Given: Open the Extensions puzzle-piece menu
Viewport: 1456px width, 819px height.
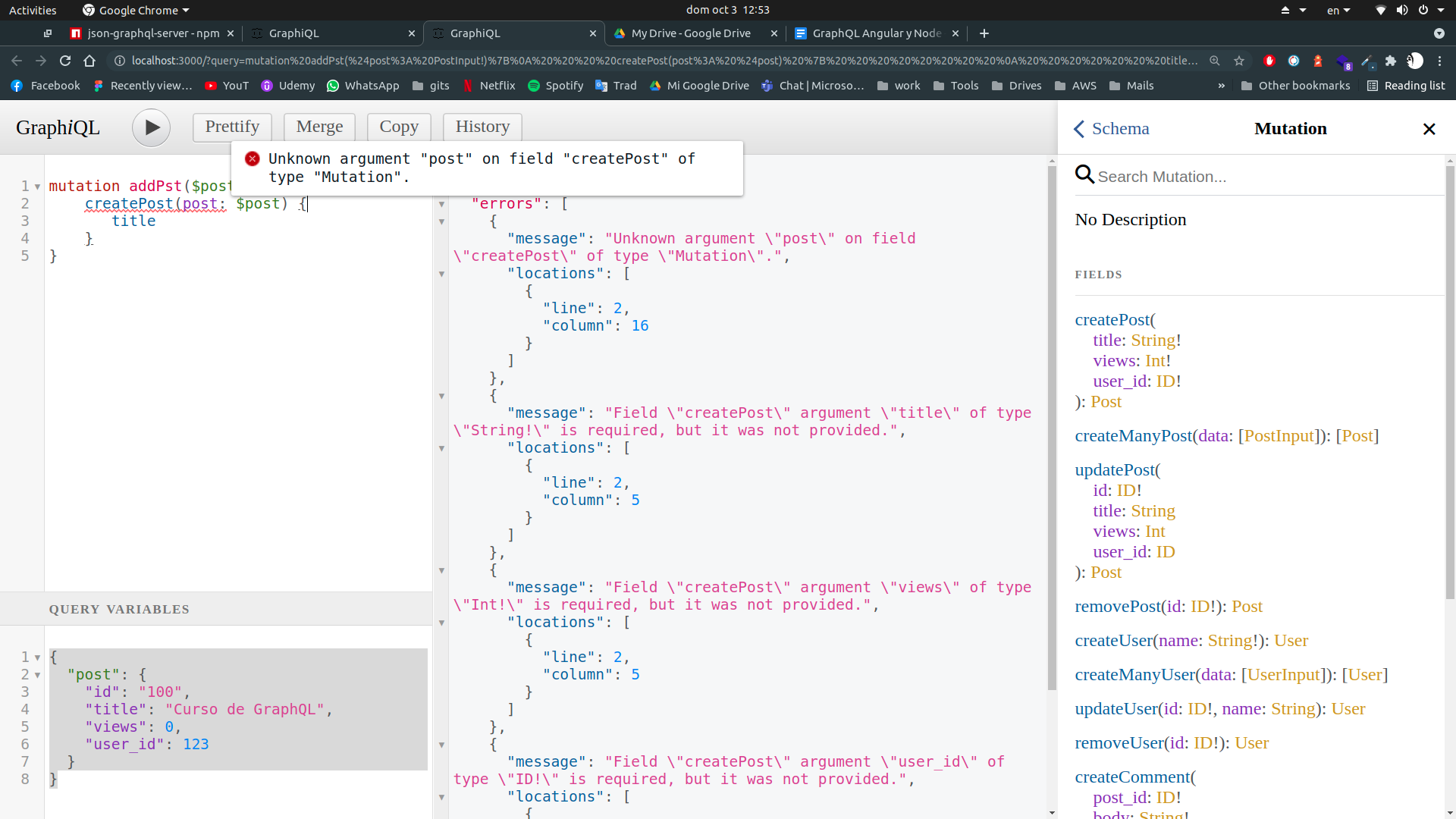Looking at the screenshot, I should coord(1391,61).
